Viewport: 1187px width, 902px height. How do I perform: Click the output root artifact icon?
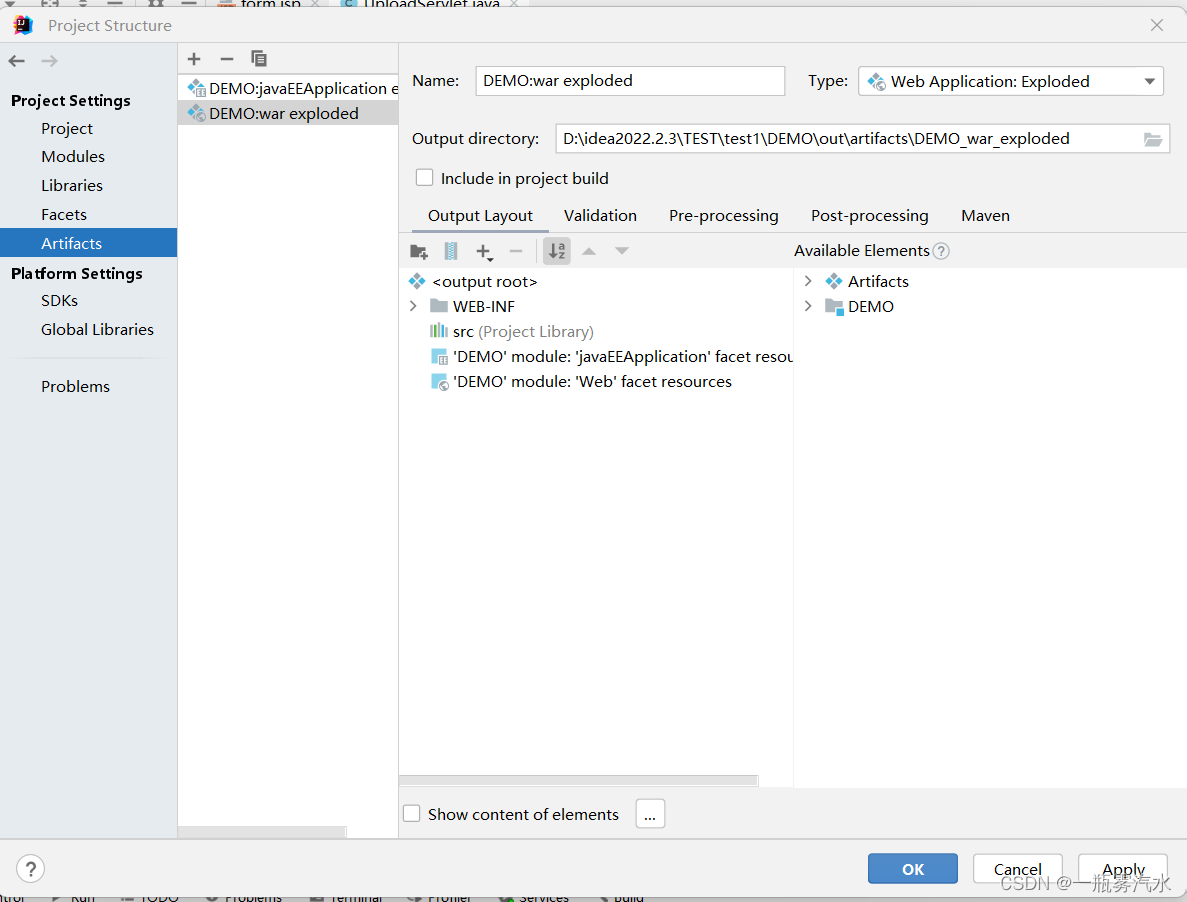pos(417,281)
